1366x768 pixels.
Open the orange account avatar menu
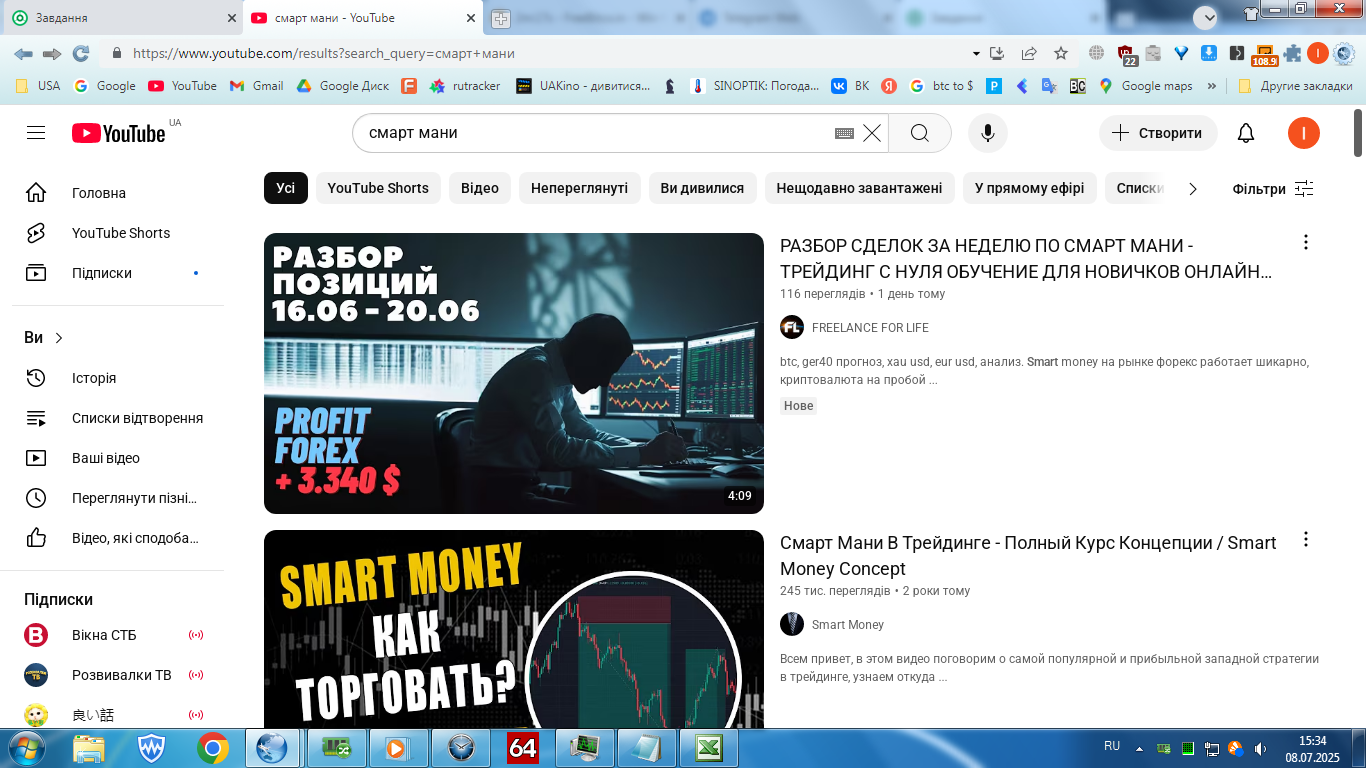coord(1304,133)
